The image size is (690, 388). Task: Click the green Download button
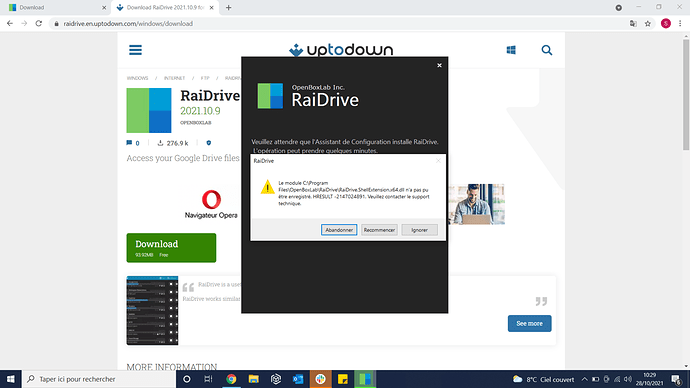click(x=171, y=248)
